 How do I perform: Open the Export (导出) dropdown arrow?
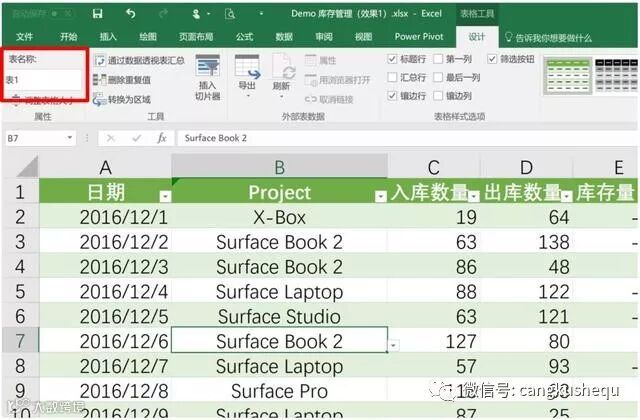click(x=248, y=96)
